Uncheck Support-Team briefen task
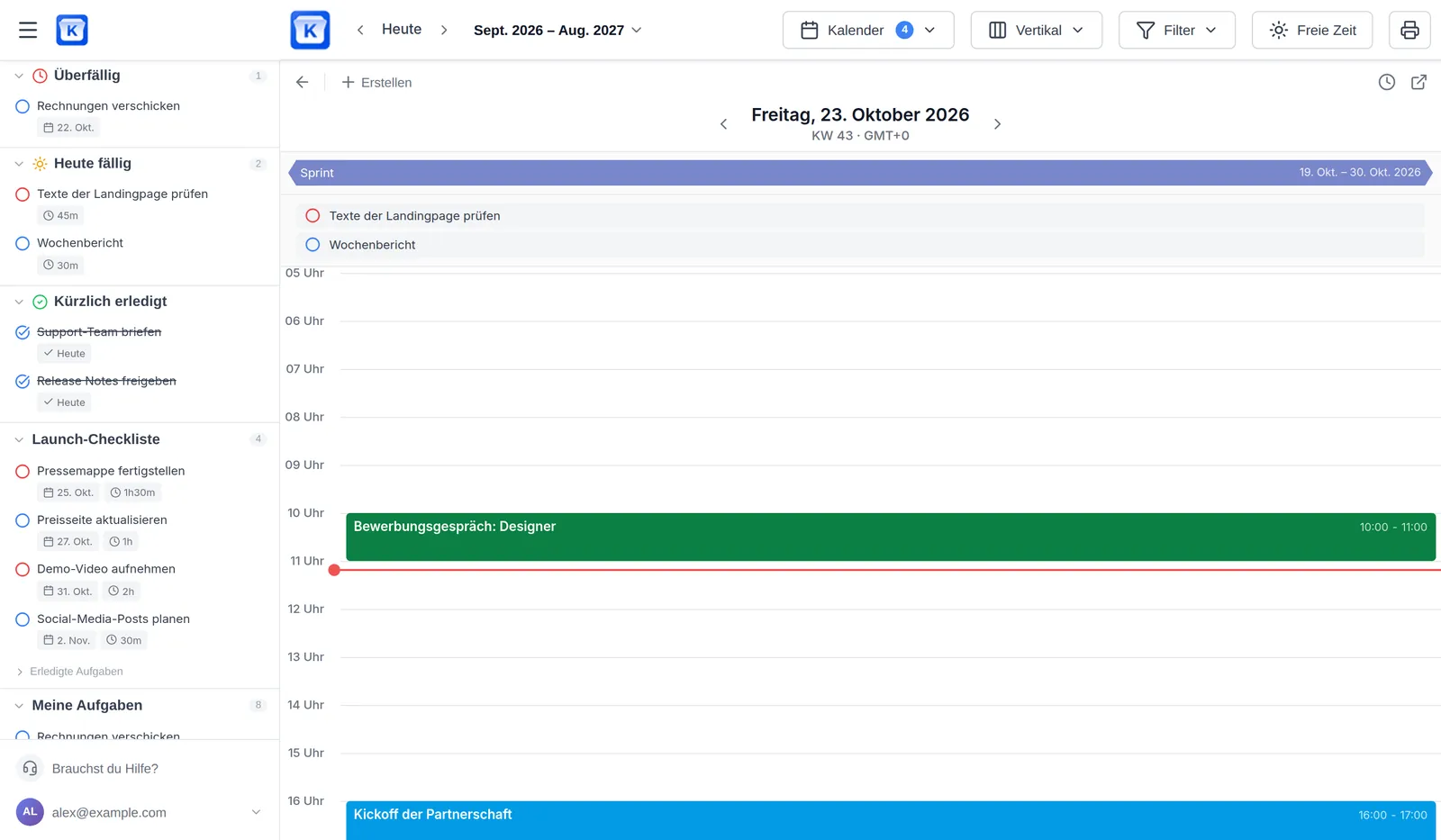The height and width of the screenshot is (840, 1441). [23, 332]
